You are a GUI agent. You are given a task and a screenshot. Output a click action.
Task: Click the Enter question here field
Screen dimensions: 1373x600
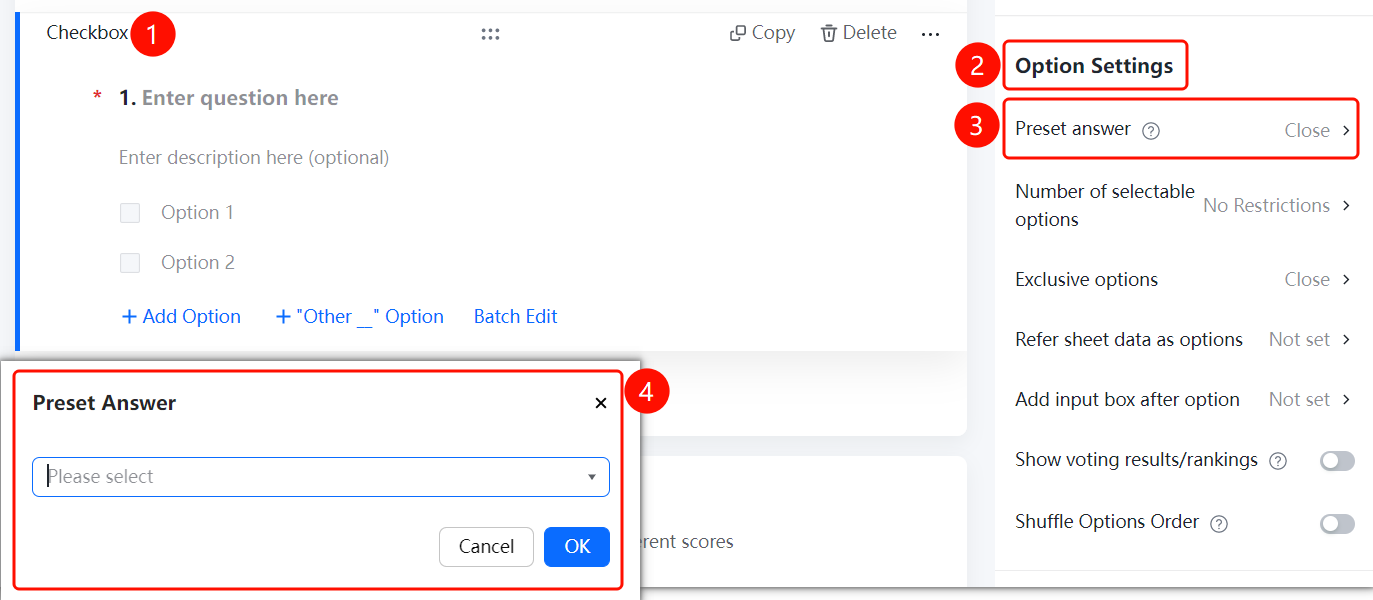coord(240,98)
